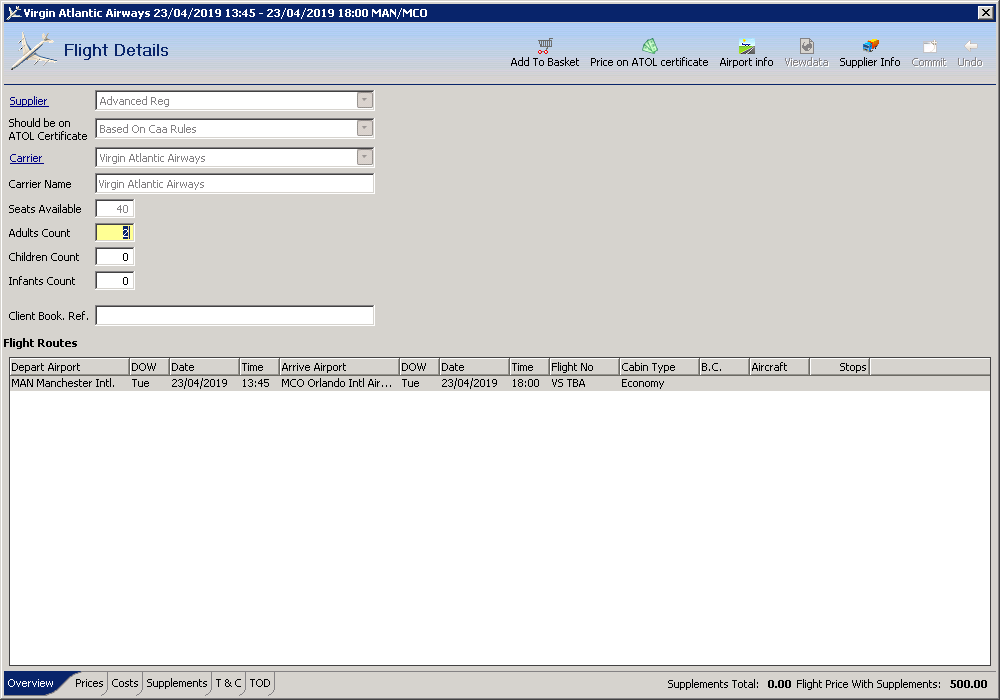Close the Flight Details window
The width and height of the screenshot is (1000, 700).
point(985,12)
